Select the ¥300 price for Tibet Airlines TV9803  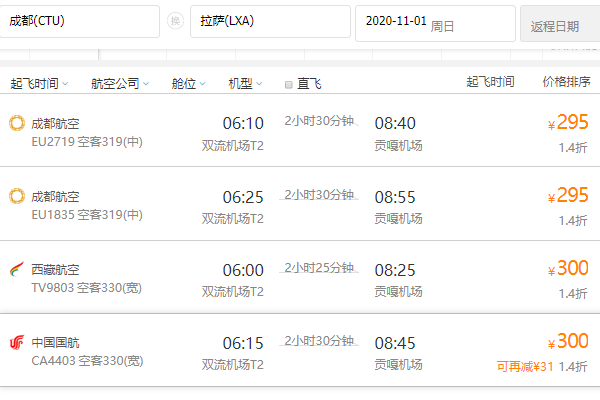click(568, 270)
